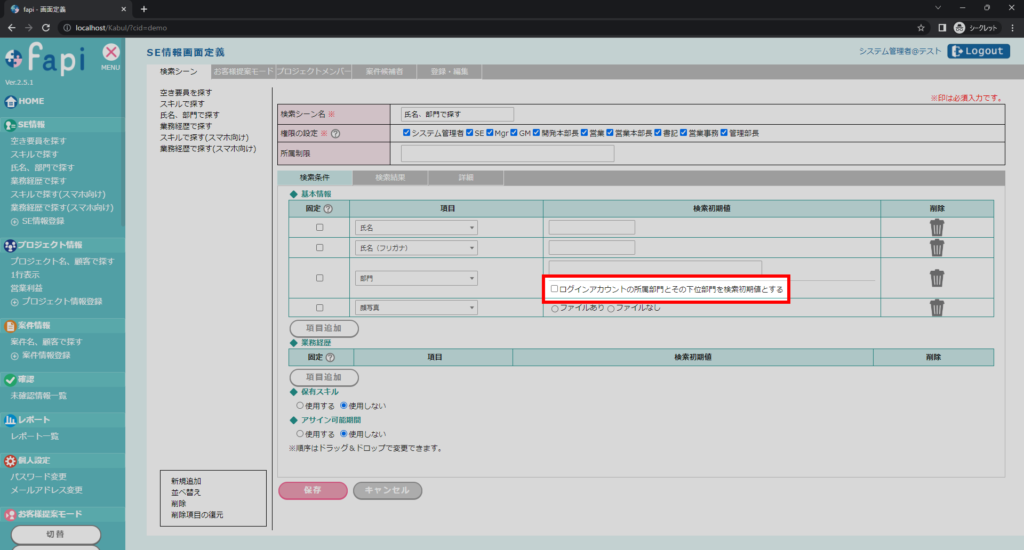Delete the 氏名 row with its trash icon
Viewport: 1024px width, 550px height.
[x=936, y=227]
